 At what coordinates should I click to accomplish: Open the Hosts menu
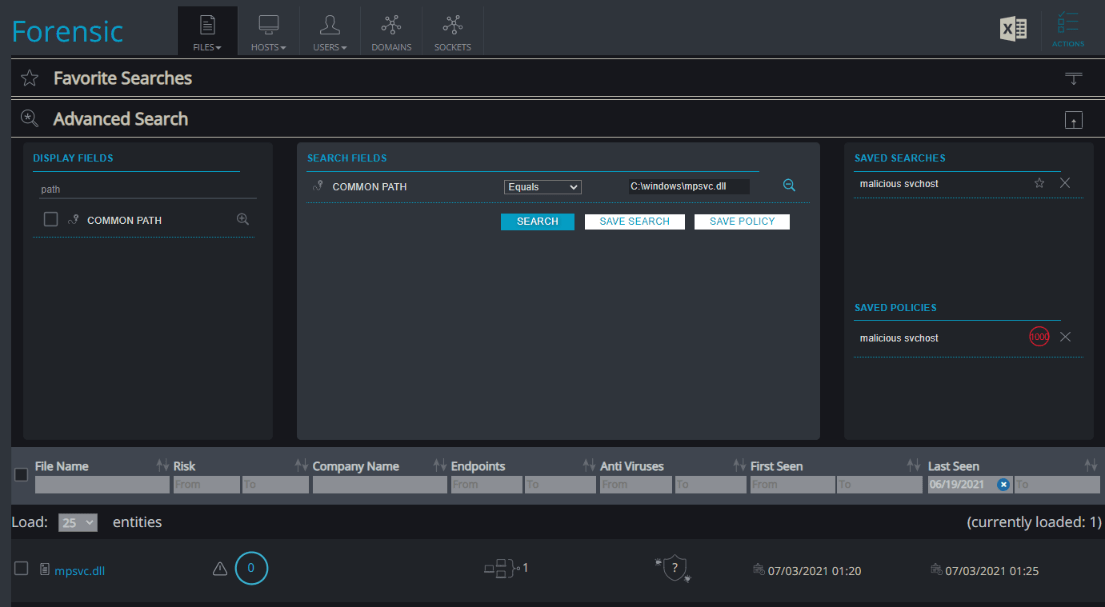[268, 32]
